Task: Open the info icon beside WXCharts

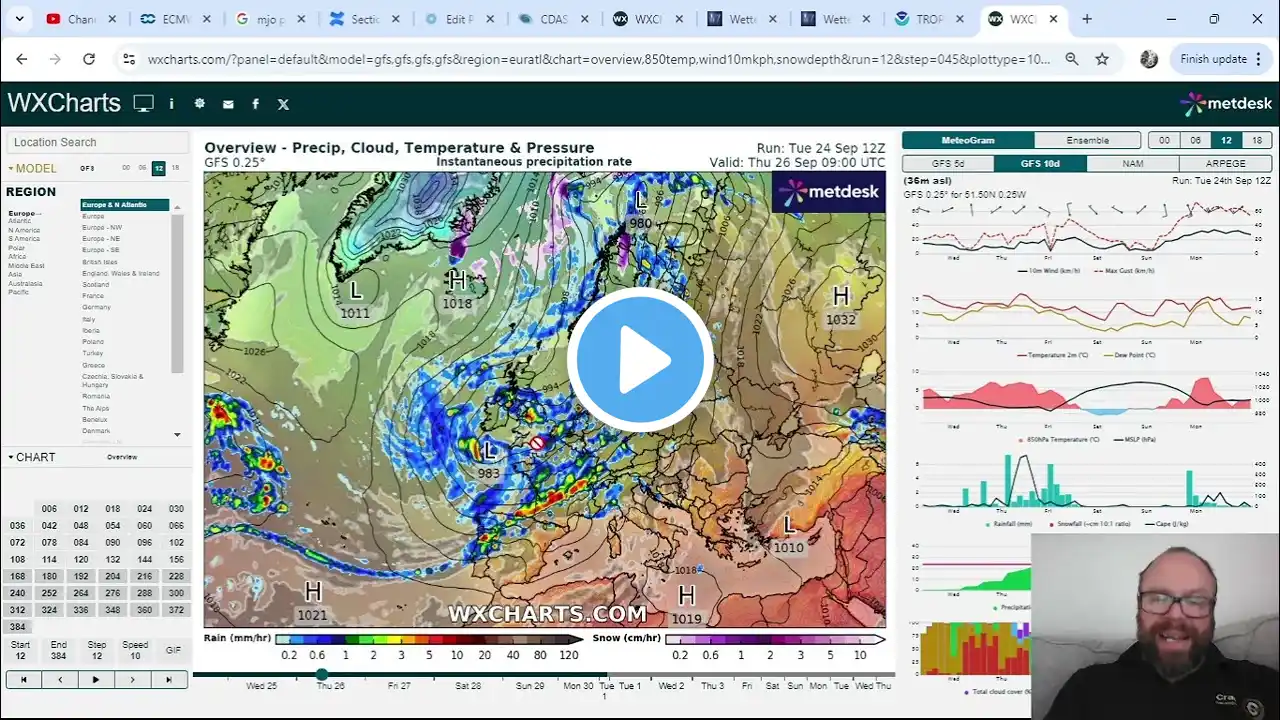Action: [x=171, y=103]
